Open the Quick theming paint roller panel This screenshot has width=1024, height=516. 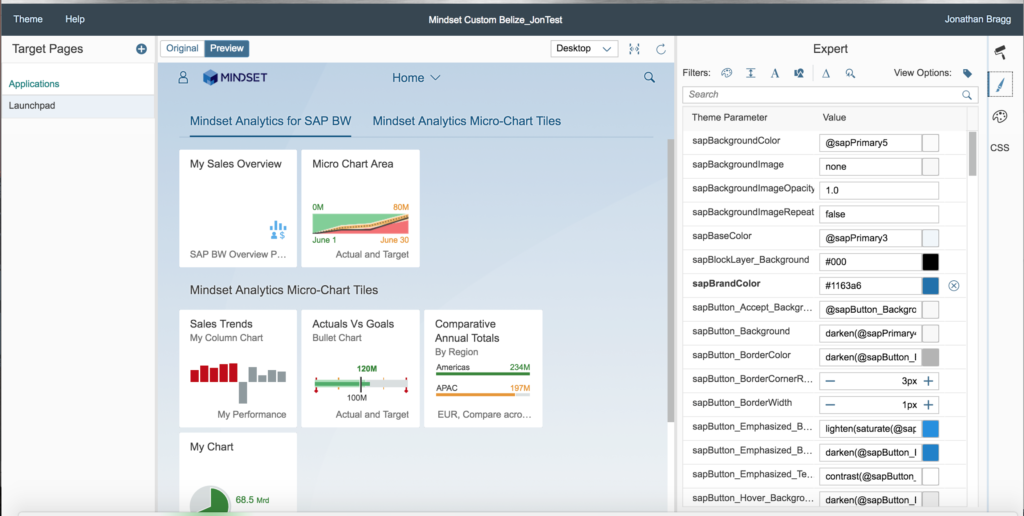point(1000,52)
